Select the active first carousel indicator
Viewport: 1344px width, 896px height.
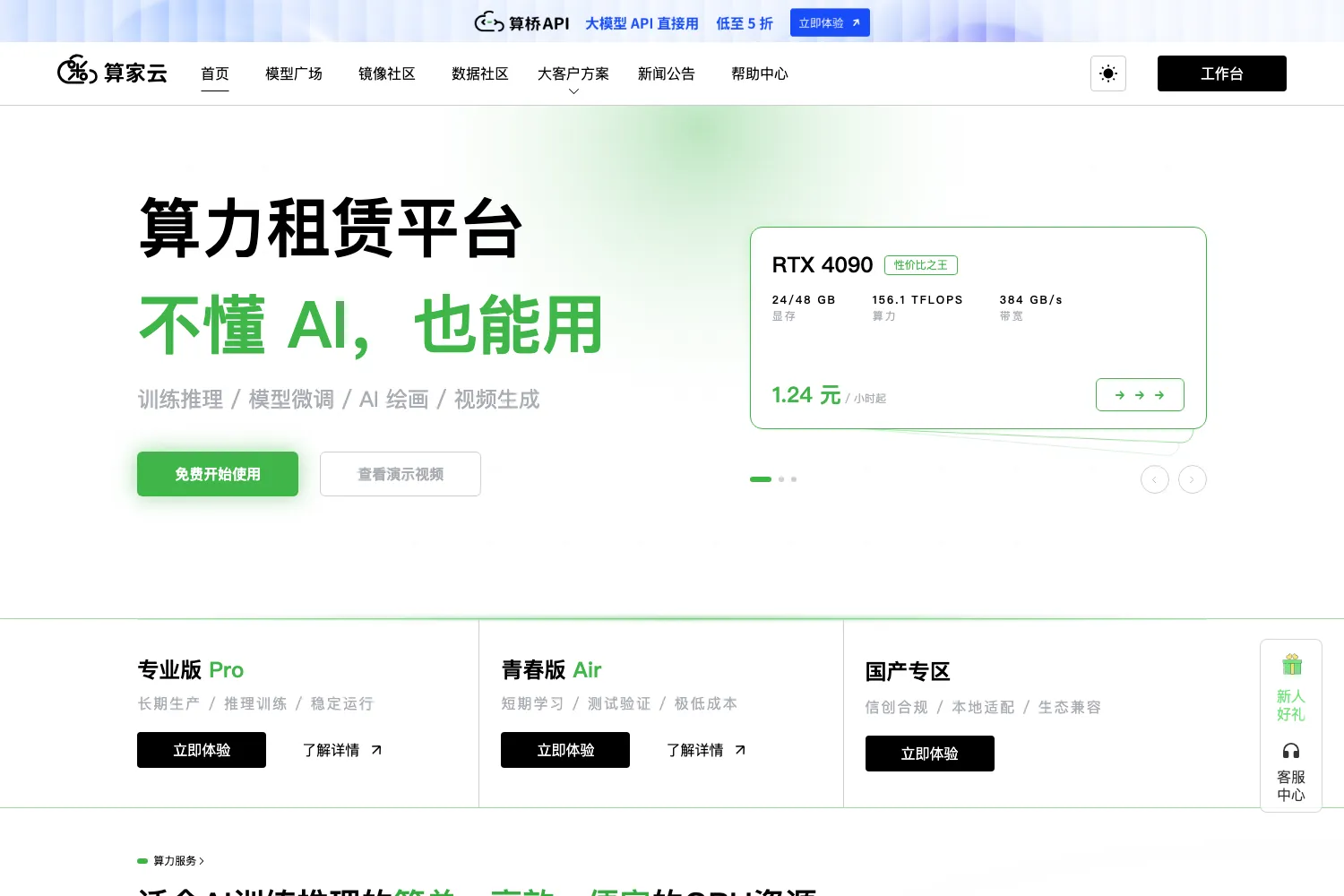pyautogui.click(x=761, y=479)
